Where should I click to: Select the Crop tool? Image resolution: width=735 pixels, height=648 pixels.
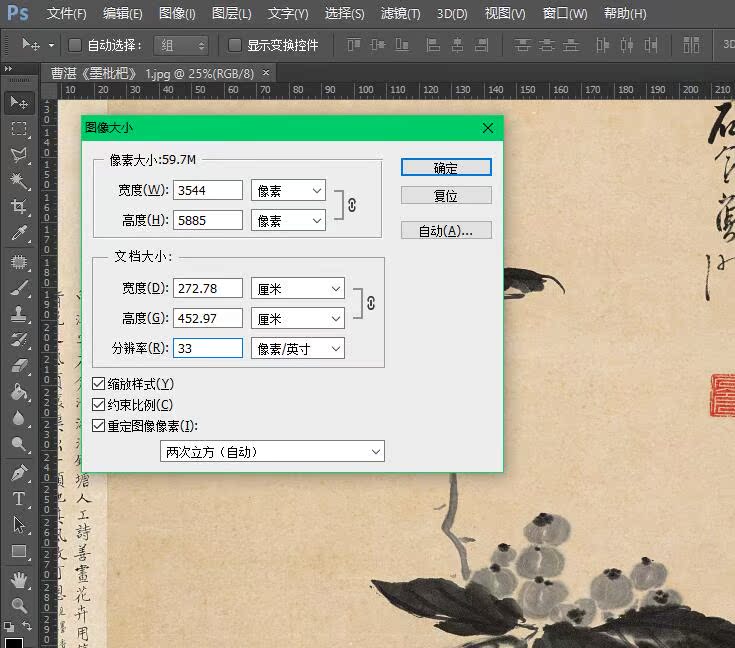19,206
